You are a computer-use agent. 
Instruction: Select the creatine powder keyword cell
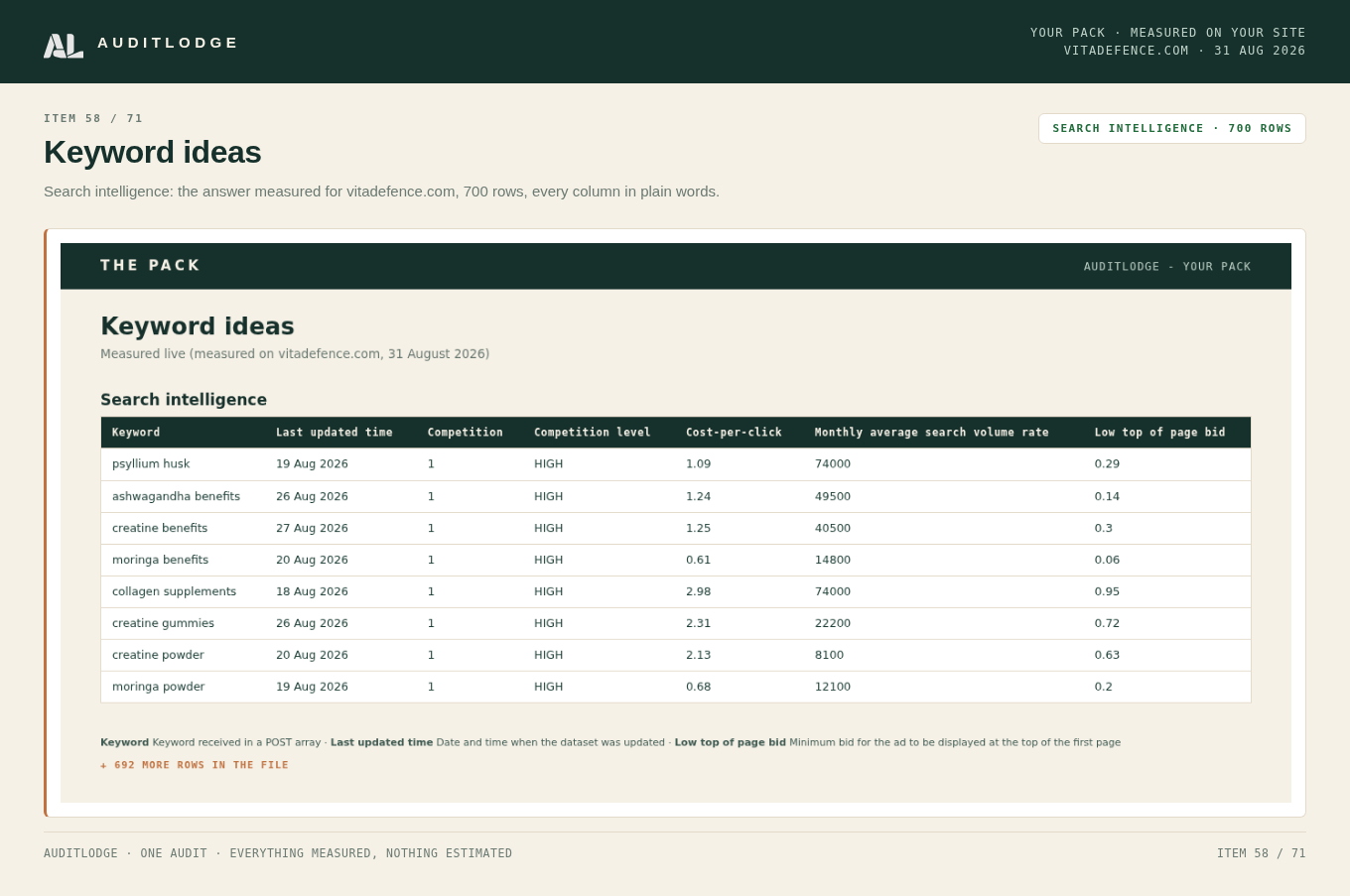158,655
